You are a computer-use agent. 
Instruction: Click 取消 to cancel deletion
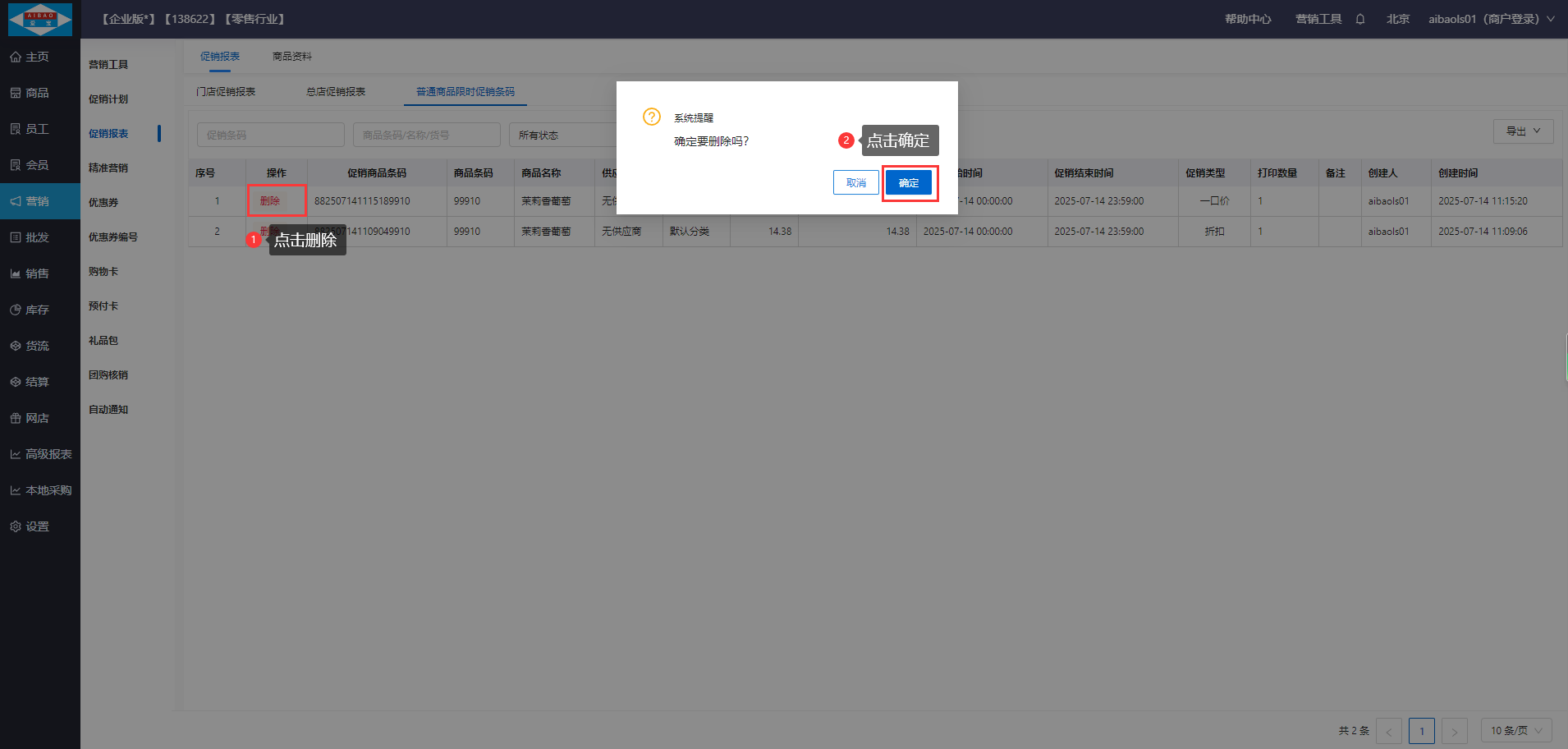point(855,183)
